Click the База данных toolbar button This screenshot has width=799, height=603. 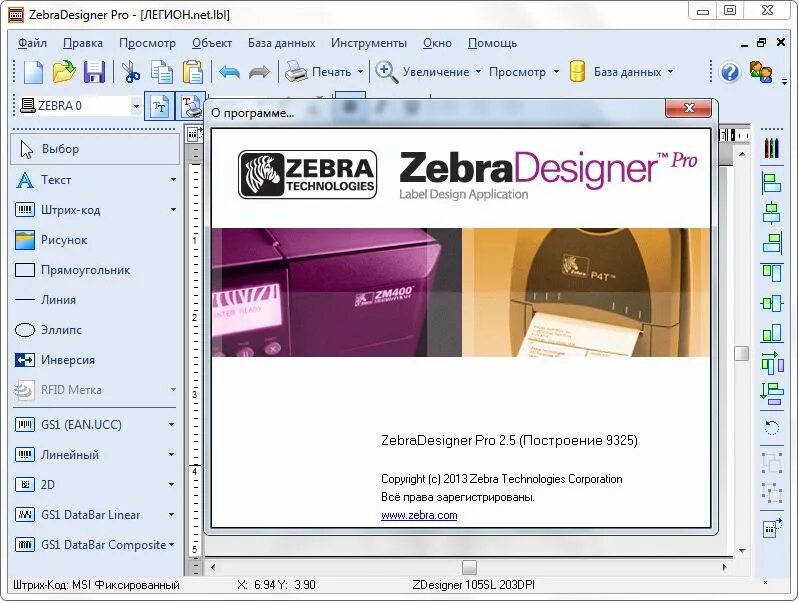(627, 72)
